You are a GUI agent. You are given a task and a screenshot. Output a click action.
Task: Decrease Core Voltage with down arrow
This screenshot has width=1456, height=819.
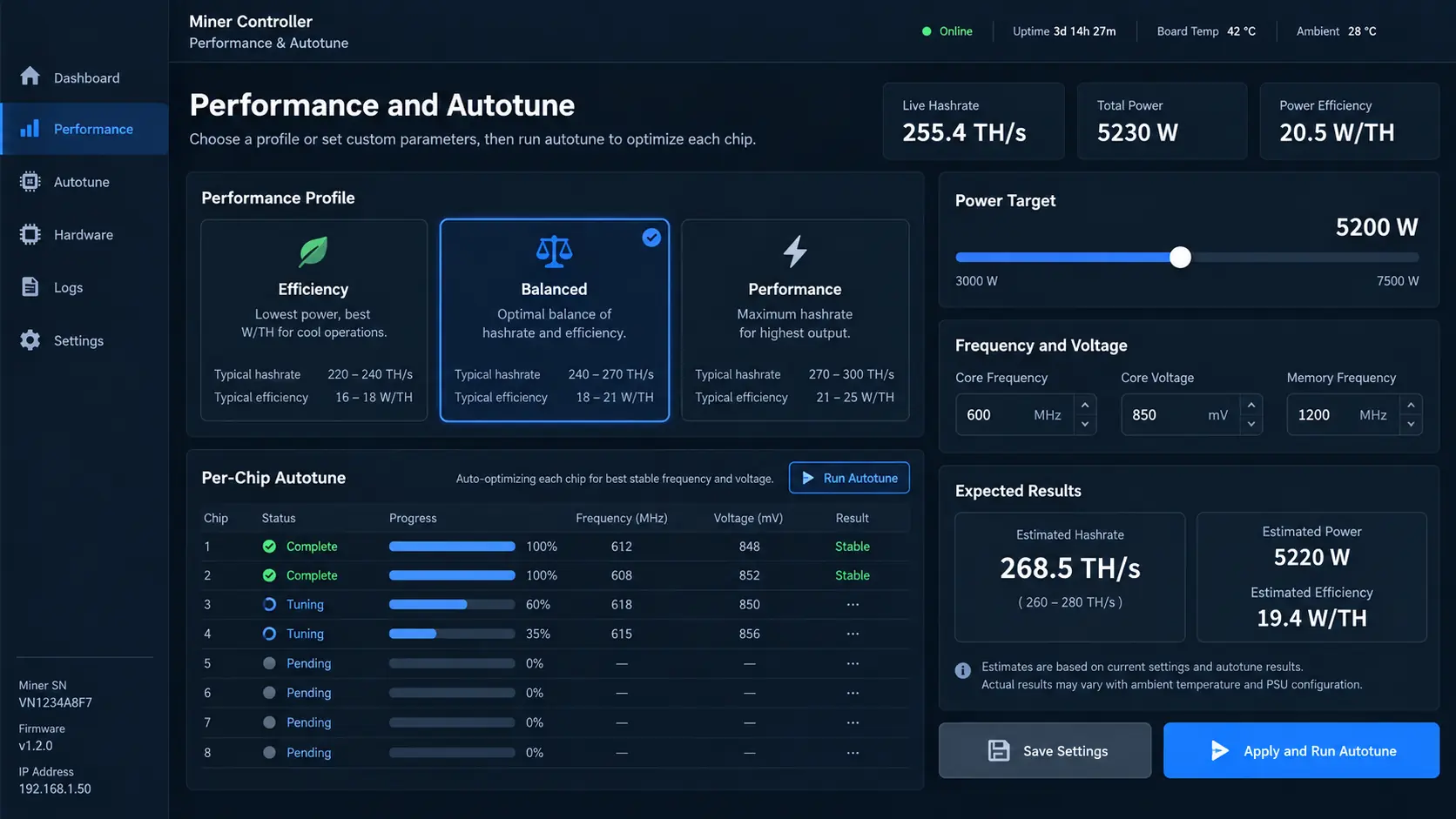click(1251, 425)
